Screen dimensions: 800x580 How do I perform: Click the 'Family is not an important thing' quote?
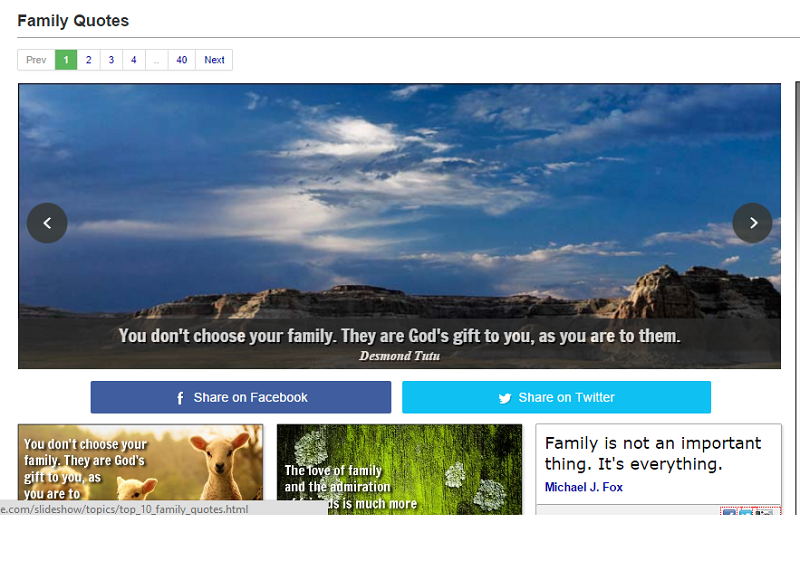652,453
